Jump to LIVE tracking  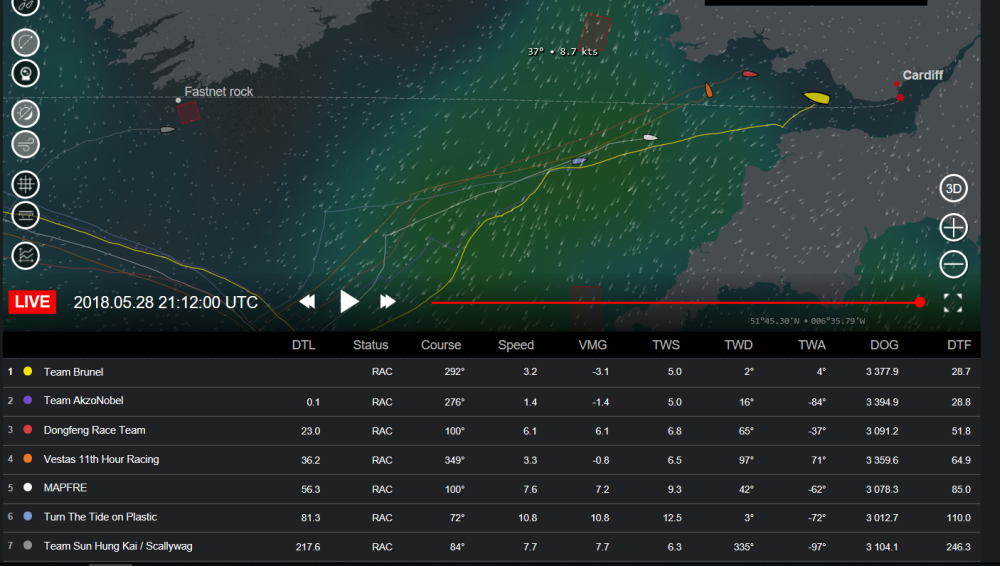32,302
